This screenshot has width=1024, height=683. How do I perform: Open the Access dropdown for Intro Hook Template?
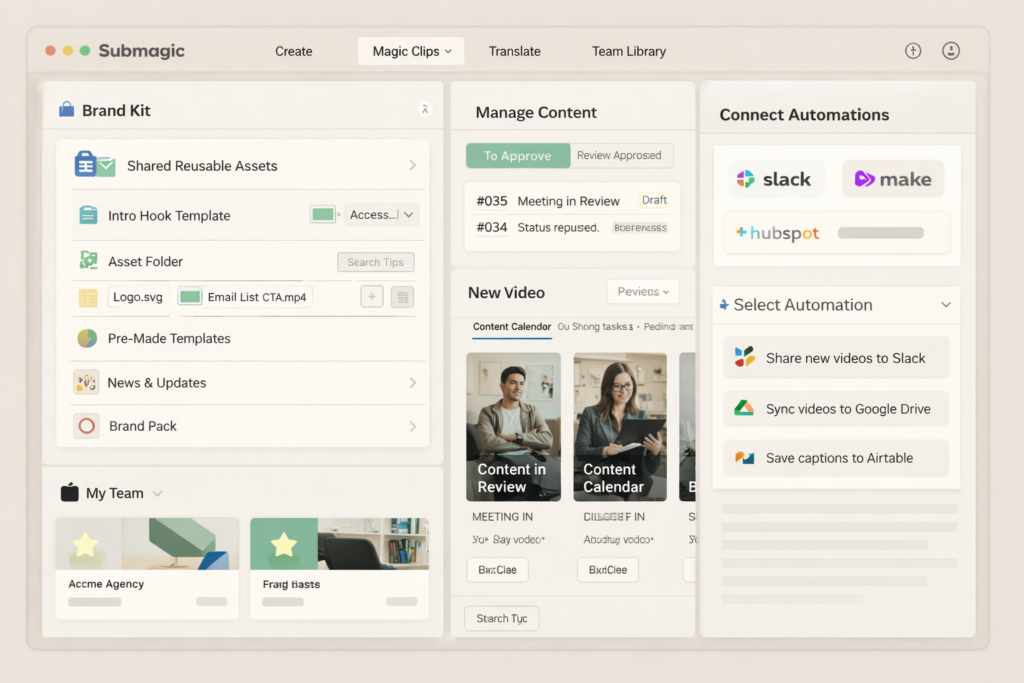[x=381, y=214]
